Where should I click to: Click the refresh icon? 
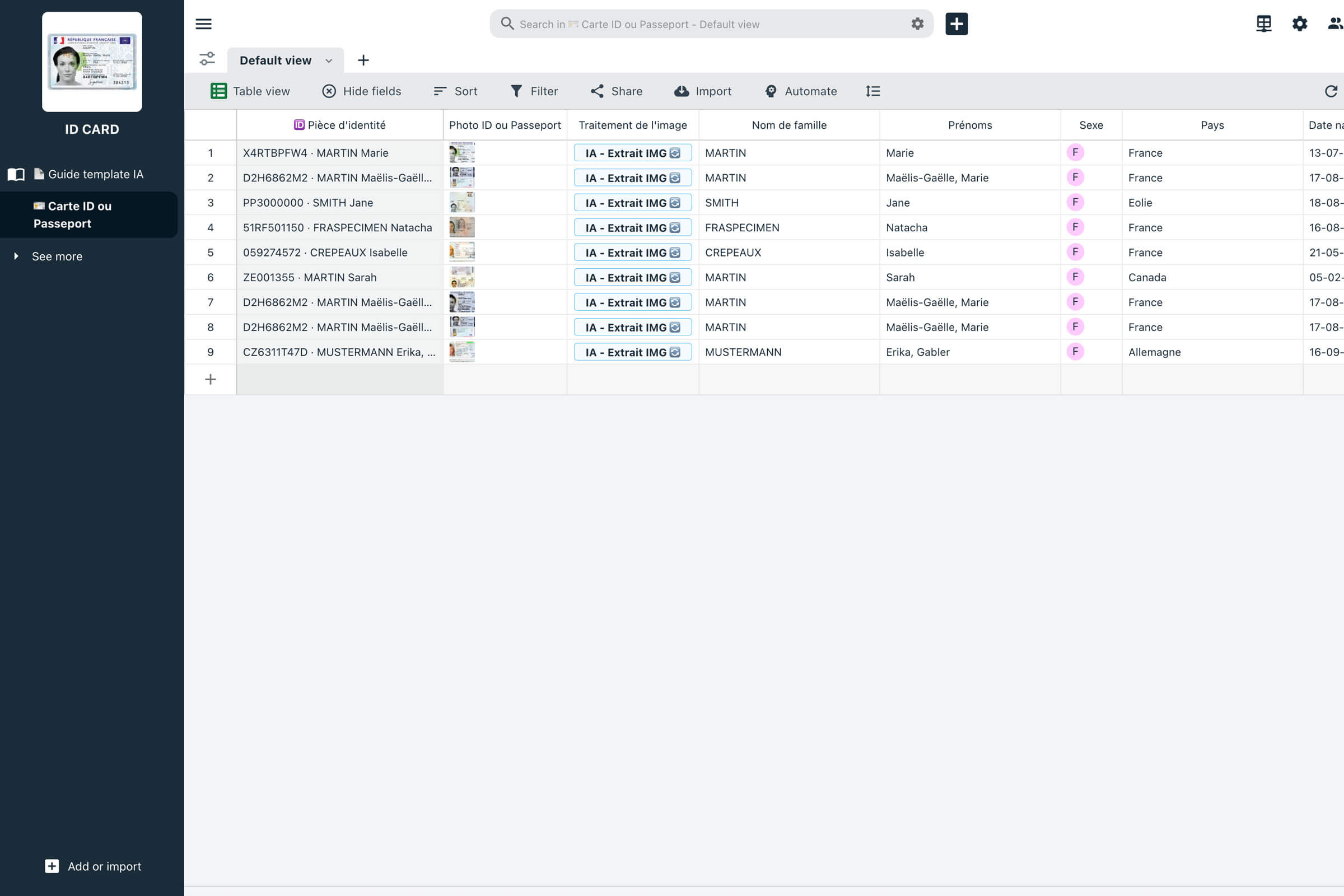[x=1331, y=91]
